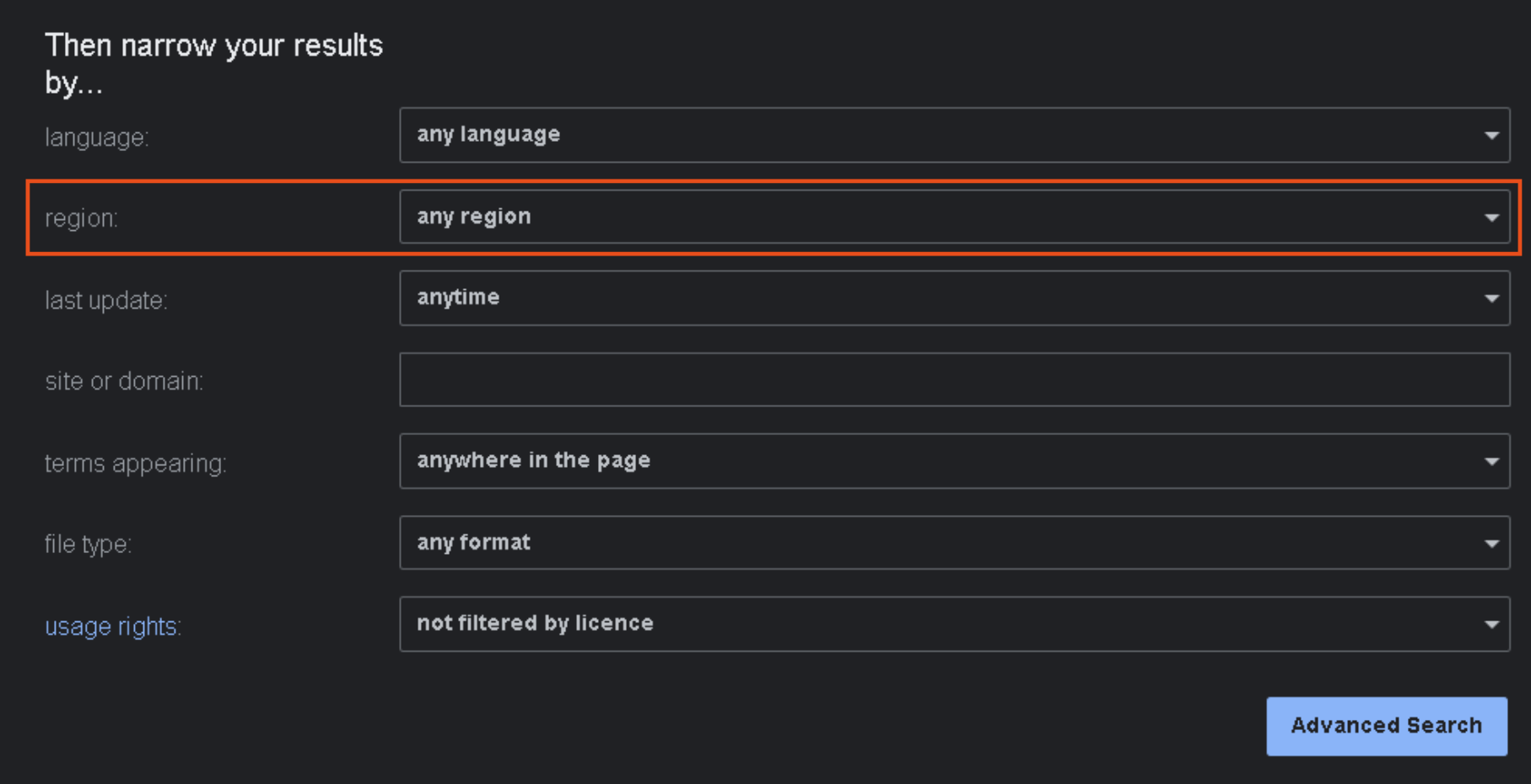Click the "terms appearing:" label
The height and width of the screenshot is (784, 1531).
tap(136, 464)
